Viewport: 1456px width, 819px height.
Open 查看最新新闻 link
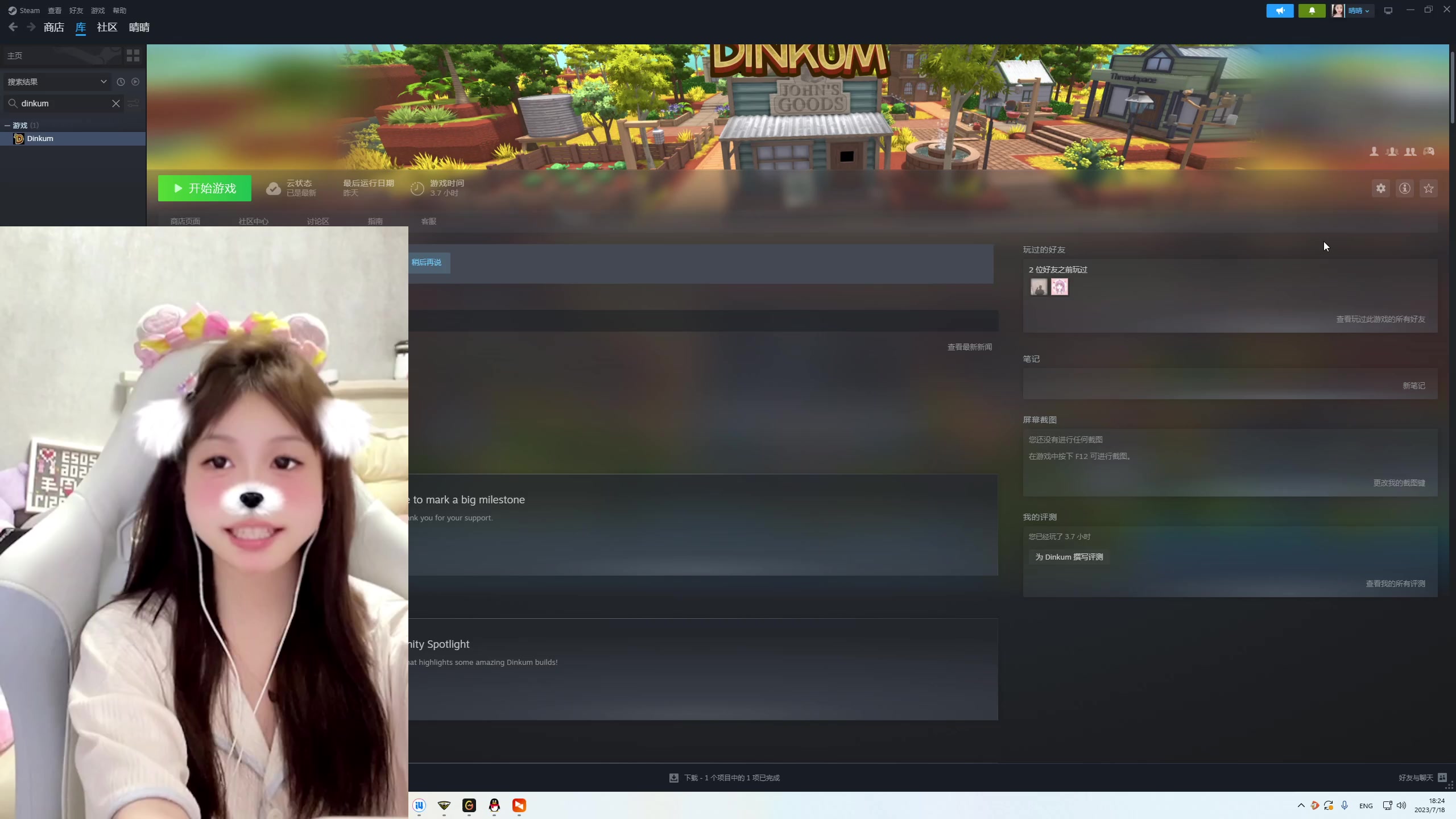pos(970,347)
